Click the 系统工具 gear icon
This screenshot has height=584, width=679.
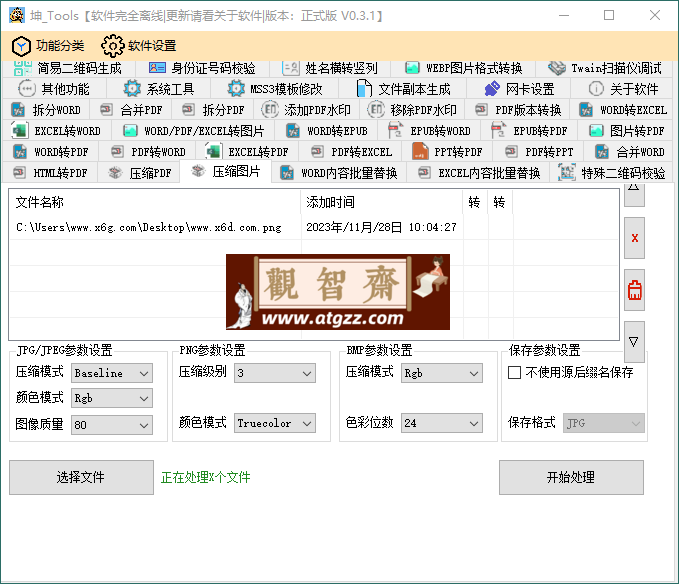coord(132,89)
